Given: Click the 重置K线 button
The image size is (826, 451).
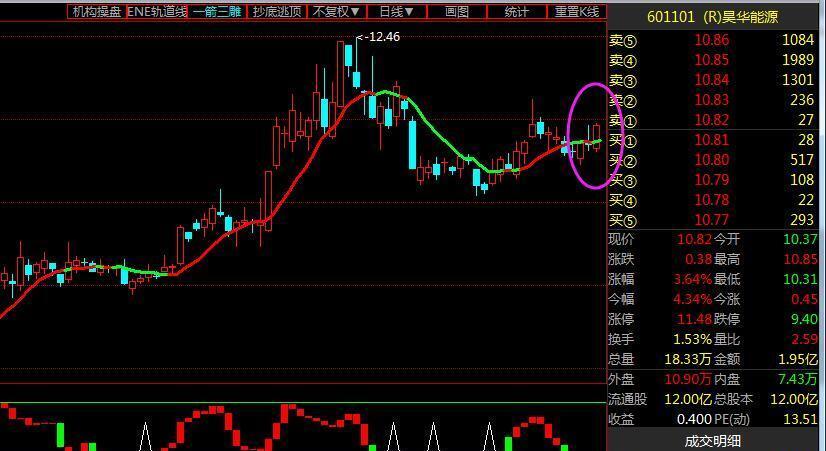Looking at the screenshot, I should pos(577,12).
